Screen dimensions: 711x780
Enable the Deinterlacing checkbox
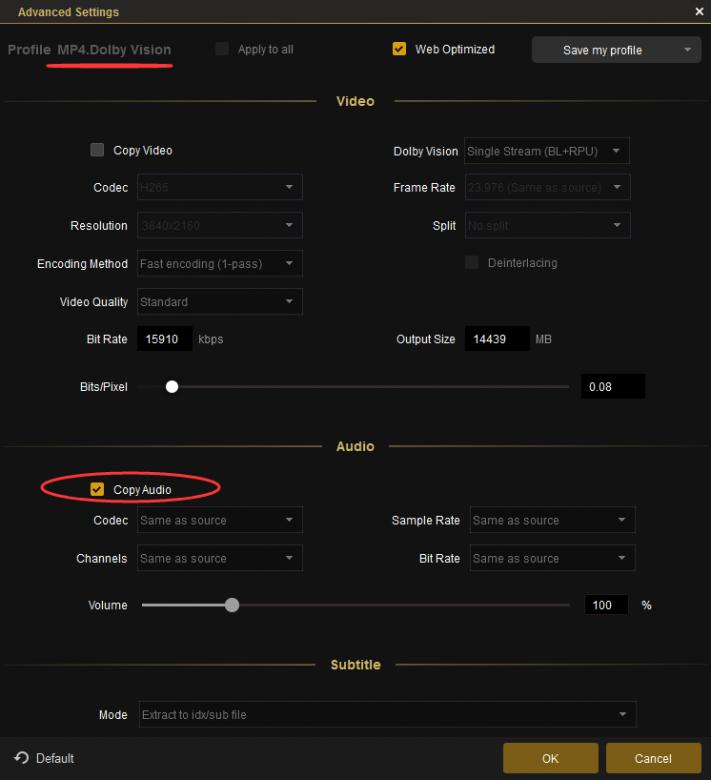pos(472,263)
